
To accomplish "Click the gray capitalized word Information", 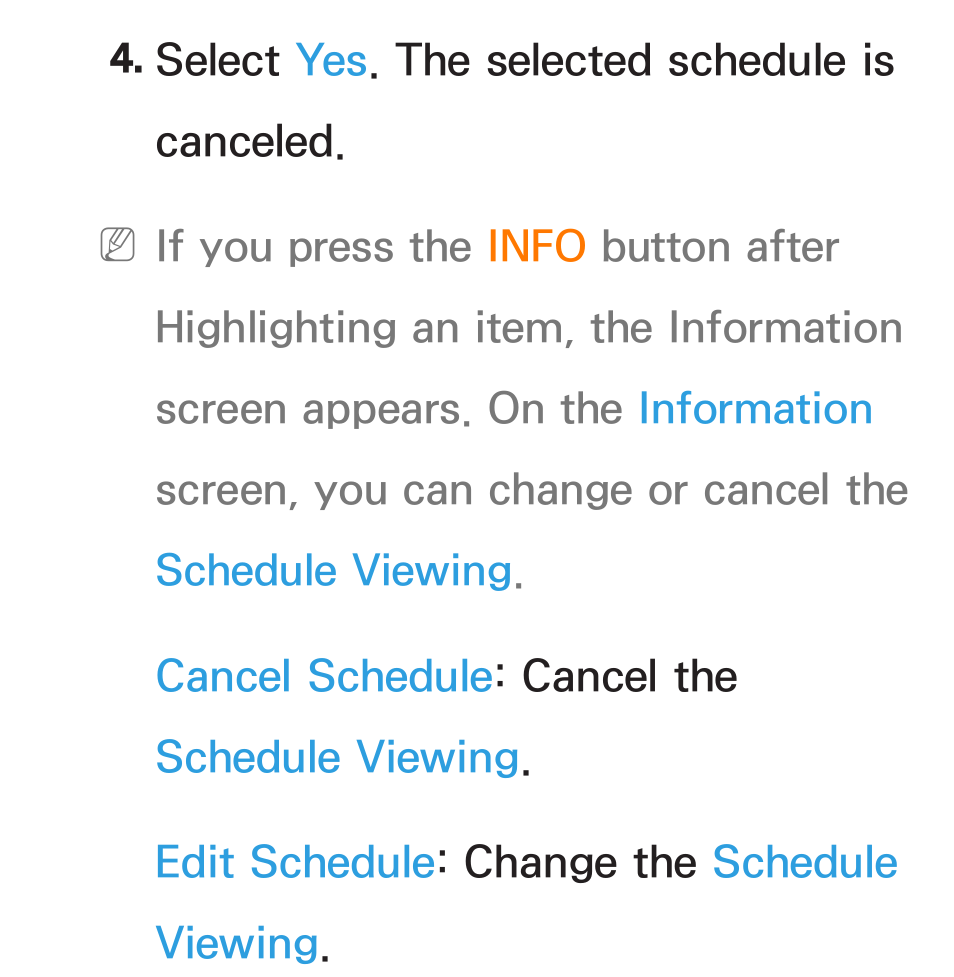I will point(785,328).
